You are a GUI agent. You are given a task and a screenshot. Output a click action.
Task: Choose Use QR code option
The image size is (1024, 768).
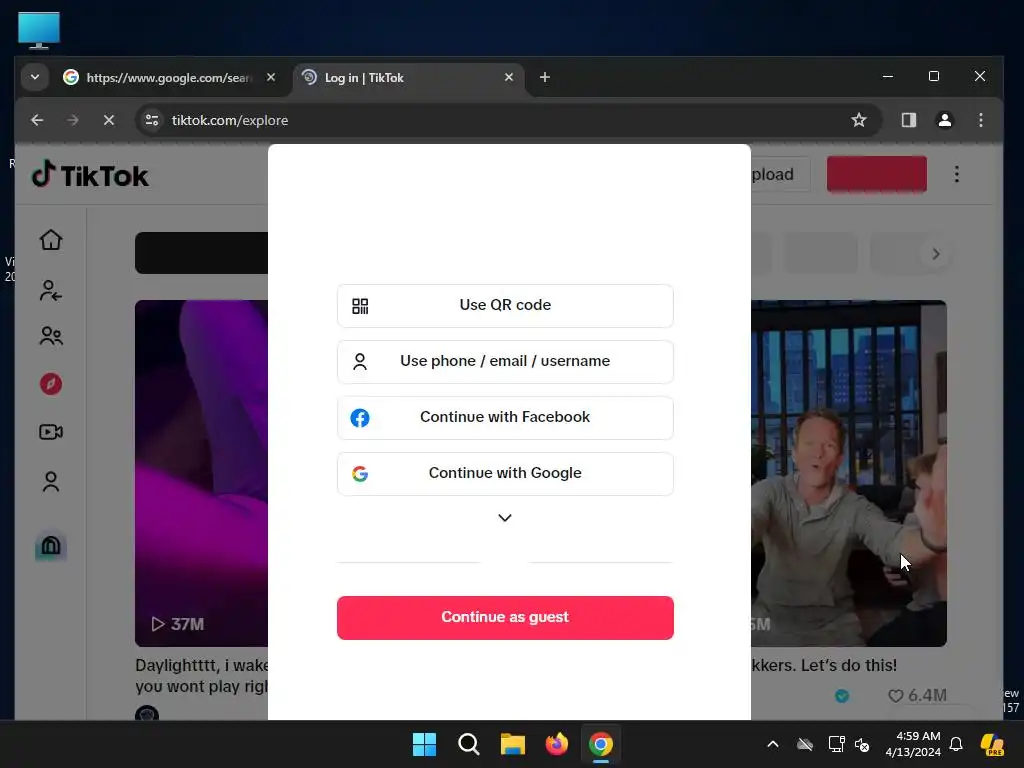pyautogui.click(x=505, y=306)
